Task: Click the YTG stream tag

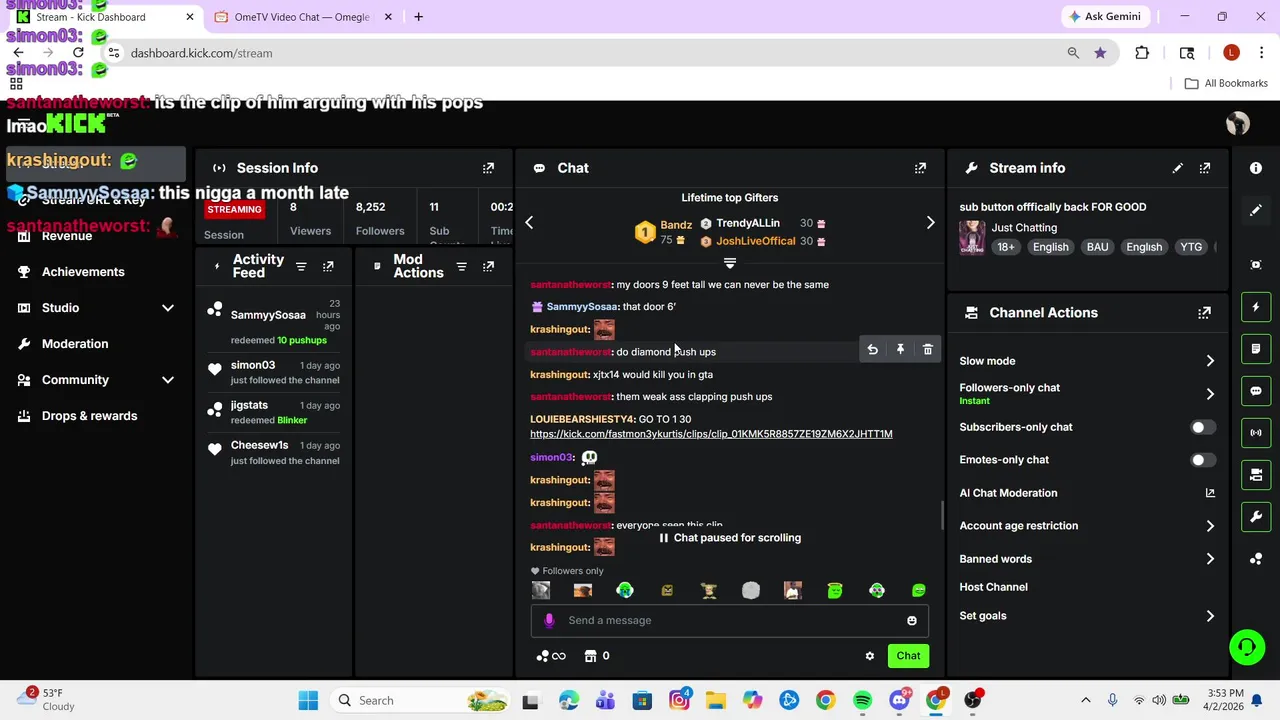Action: (1190, 247)
